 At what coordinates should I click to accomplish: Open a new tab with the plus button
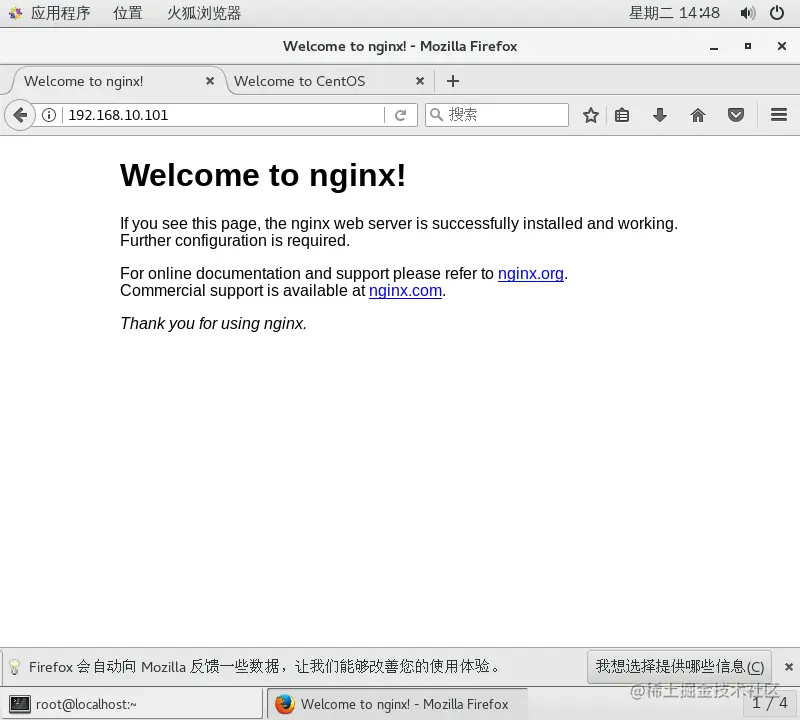pyautogui.click(x=453, y=81)
